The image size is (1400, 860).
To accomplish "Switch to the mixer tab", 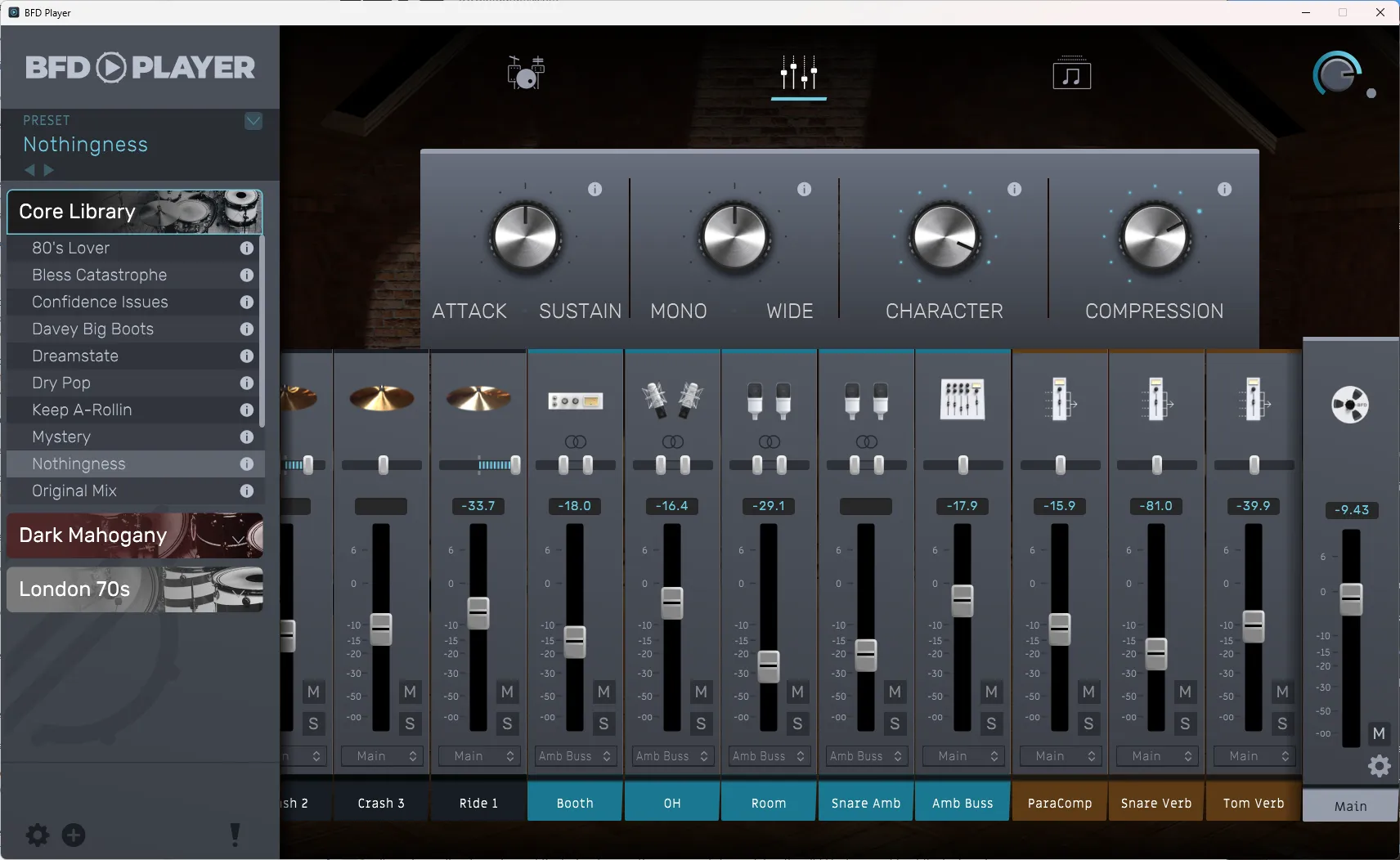I will [x=799, y=74].
